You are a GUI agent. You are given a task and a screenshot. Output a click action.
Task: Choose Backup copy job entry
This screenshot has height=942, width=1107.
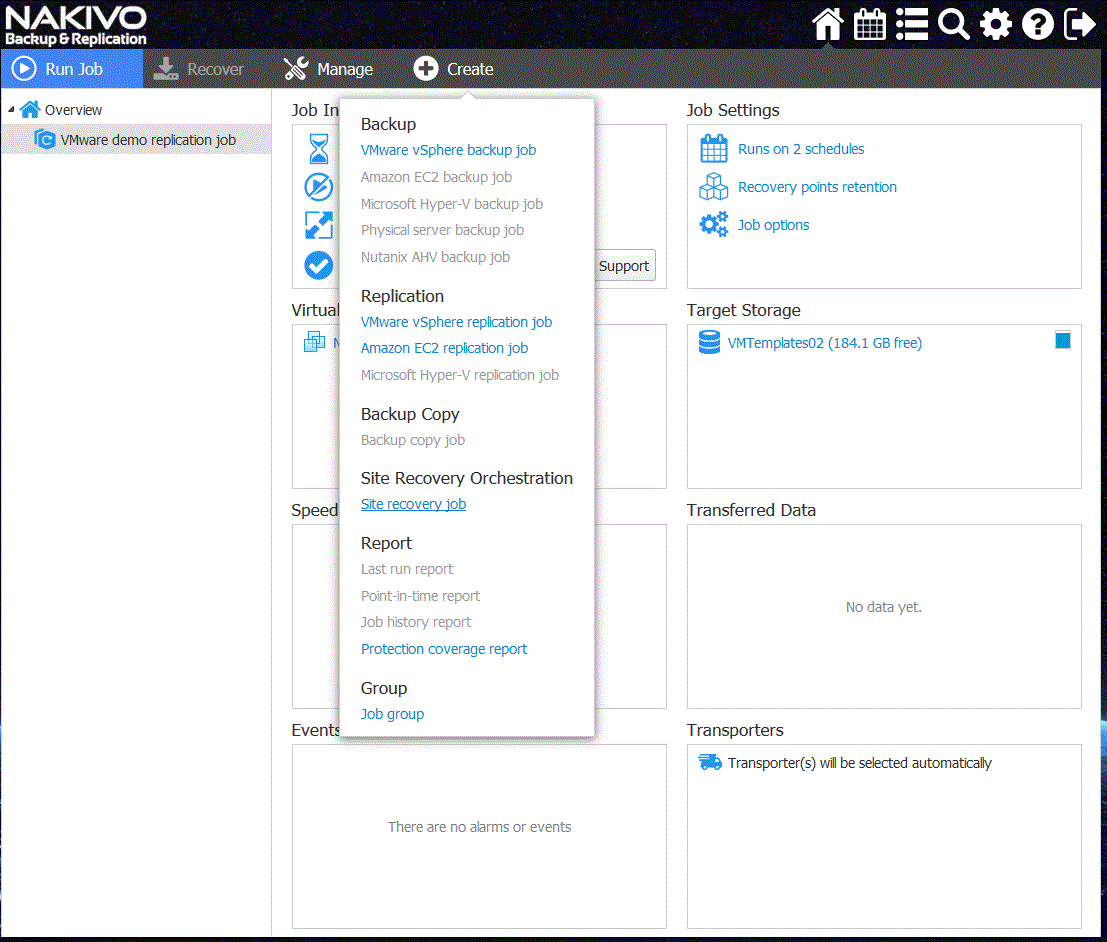coord(413,439)
